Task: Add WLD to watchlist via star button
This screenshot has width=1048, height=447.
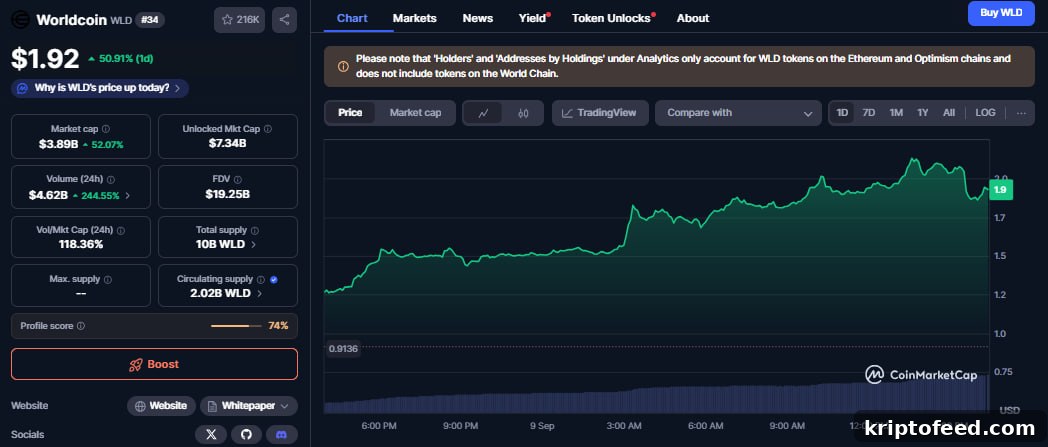Action: [239, 19]
